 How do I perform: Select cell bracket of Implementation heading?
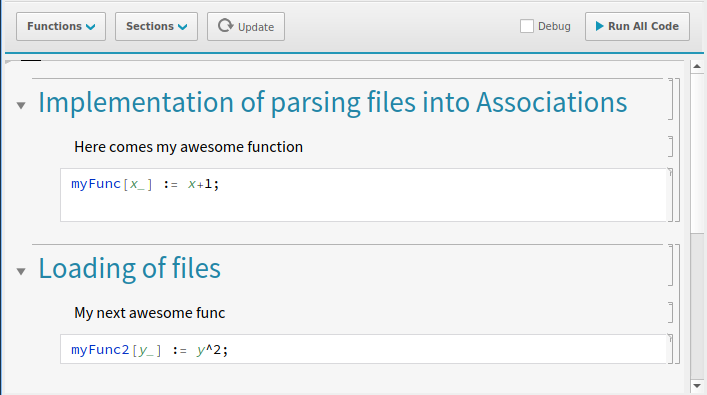tap(670, 99)
